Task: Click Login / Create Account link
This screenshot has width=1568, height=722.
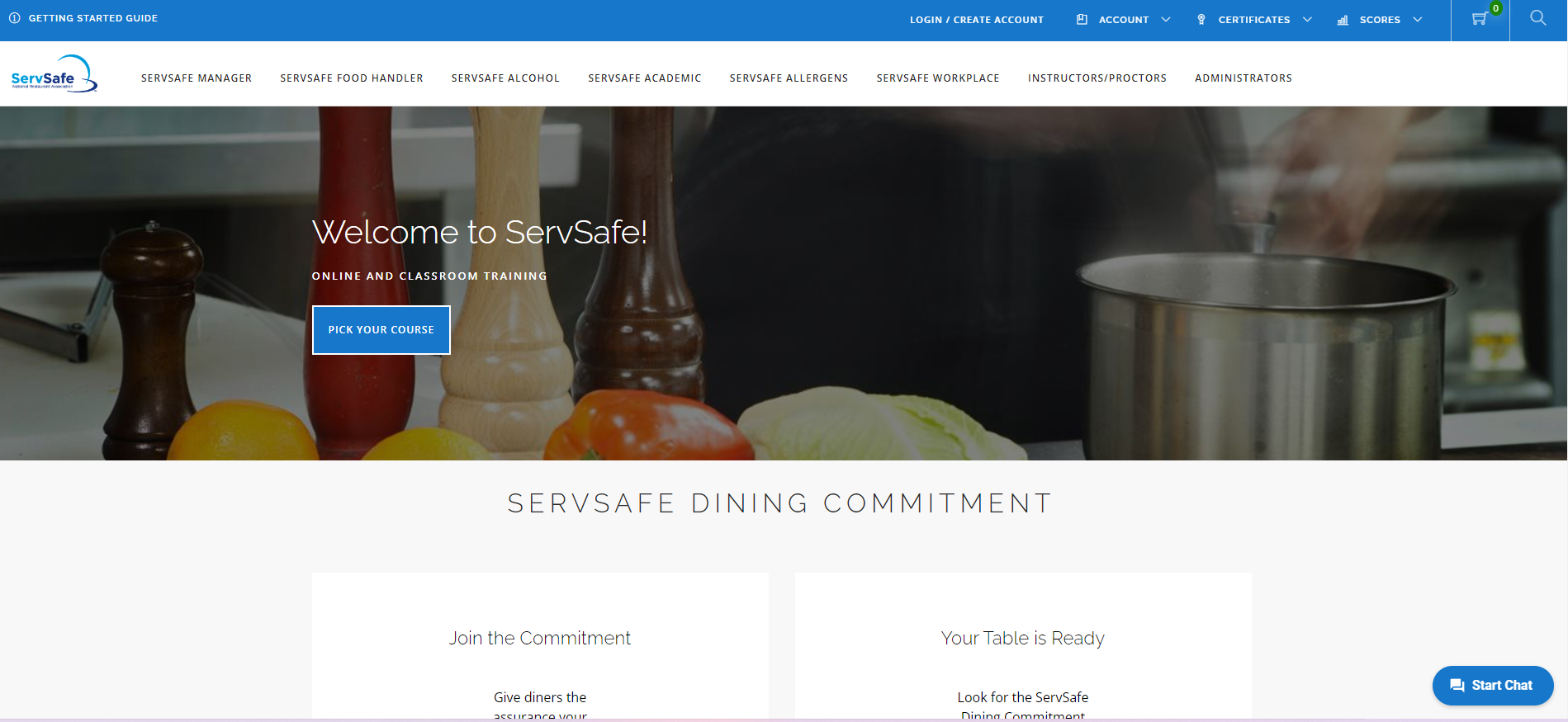Action: click(x=977, y=20)
